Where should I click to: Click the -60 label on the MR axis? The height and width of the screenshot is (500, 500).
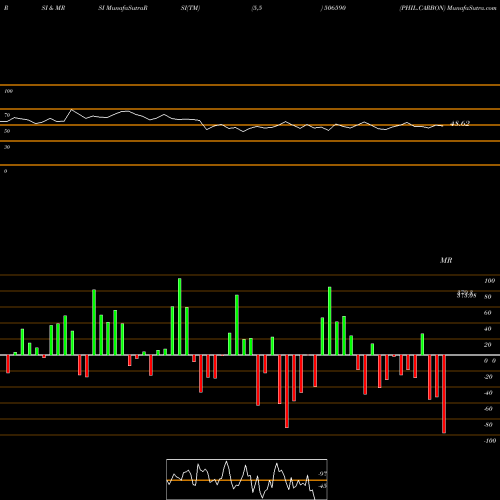[x=488, y=409]
